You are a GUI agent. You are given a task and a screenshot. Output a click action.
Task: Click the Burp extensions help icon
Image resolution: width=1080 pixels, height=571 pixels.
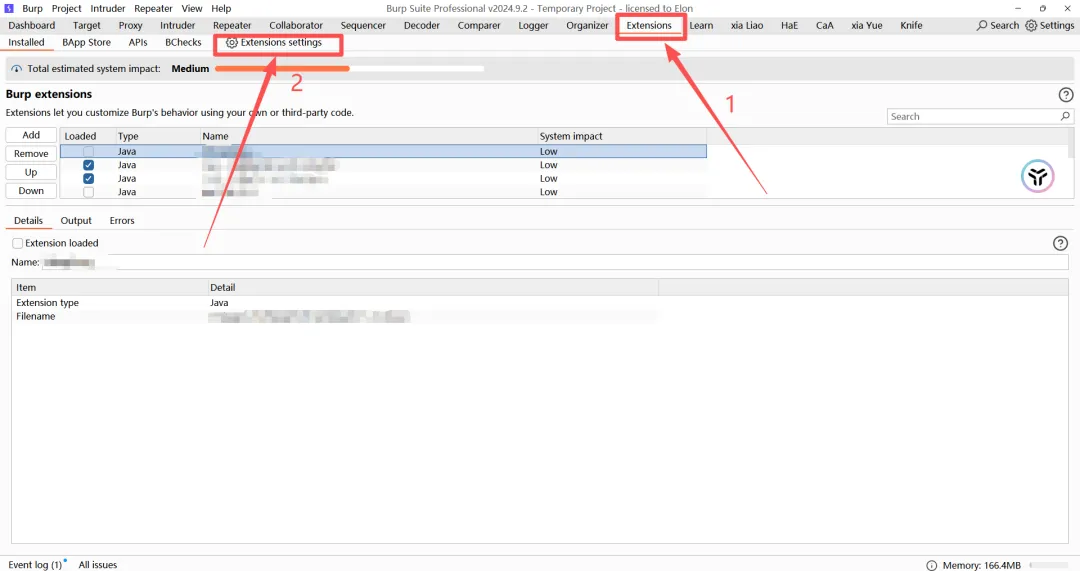coord(1066,95)
